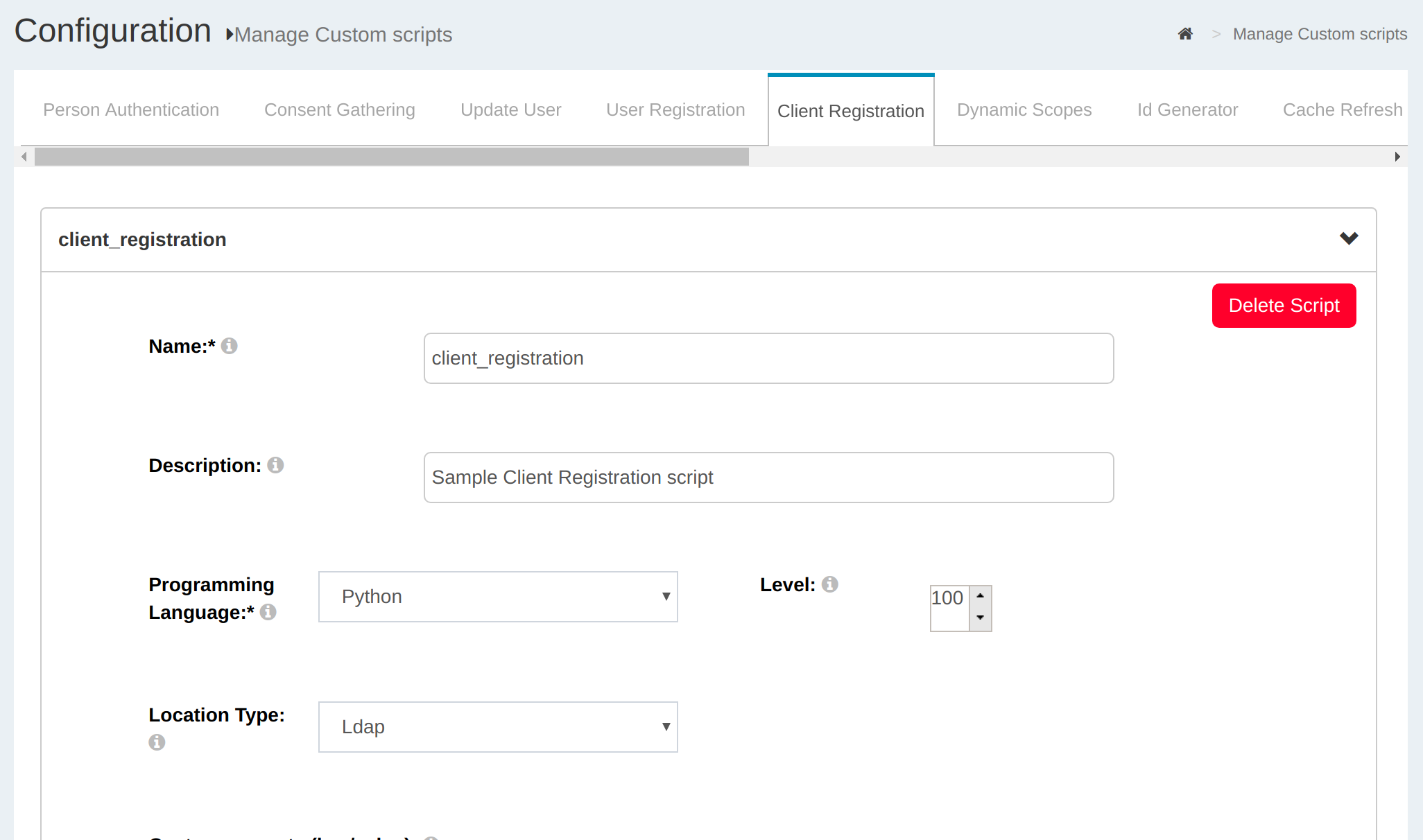Open the Dynamic Scopes tab

pos(1024,110)
